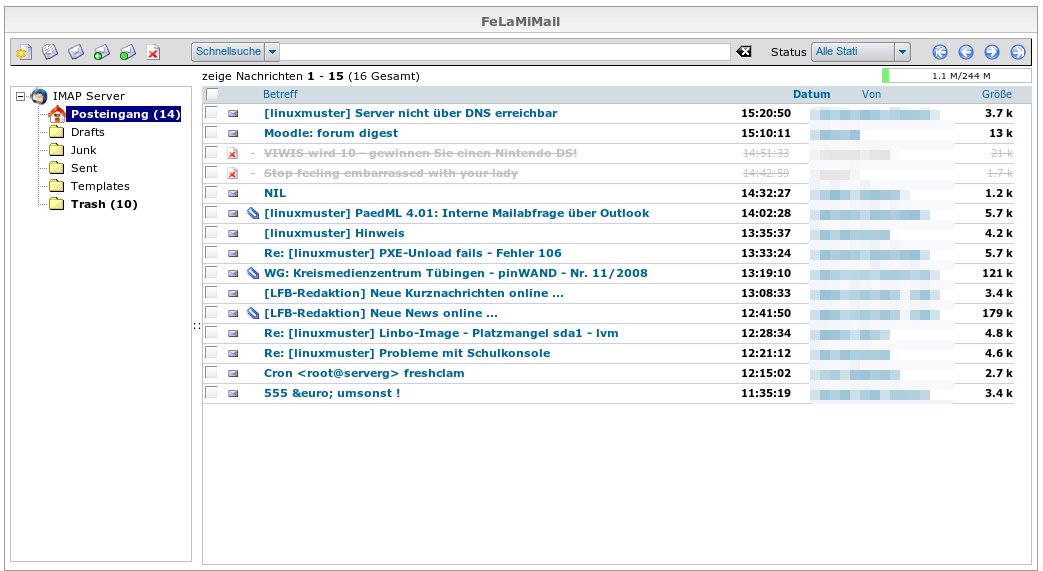Select checkbox for the 'NIL' message

click(x=211, y=193)
